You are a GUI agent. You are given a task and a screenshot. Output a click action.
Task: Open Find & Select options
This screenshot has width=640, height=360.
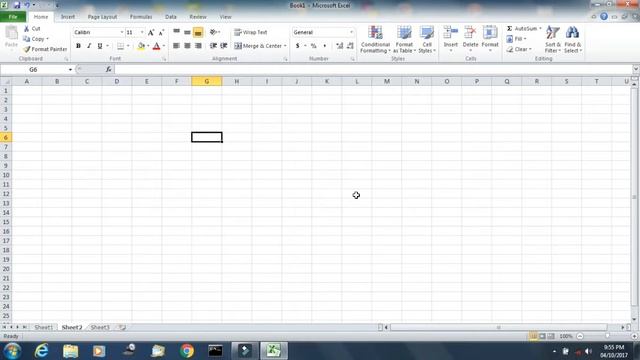tap(572, 39)
